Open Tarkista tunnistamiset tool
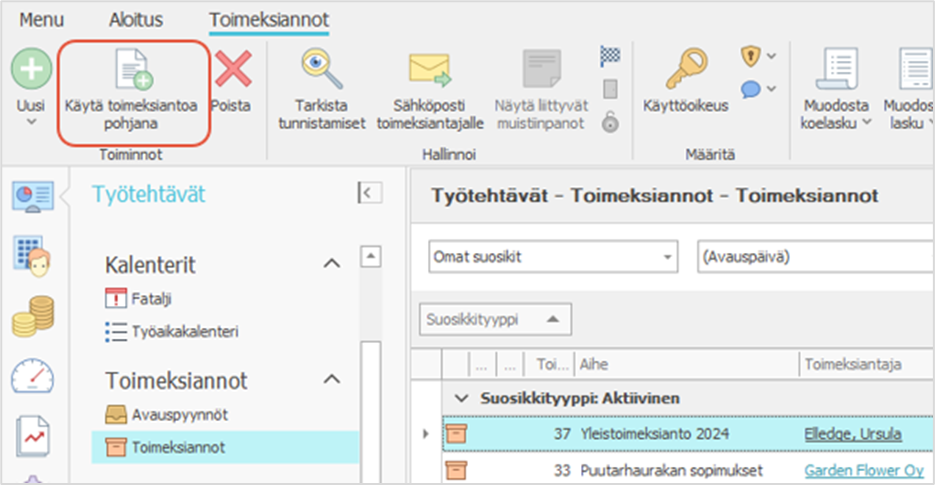 tap(322, 70)
